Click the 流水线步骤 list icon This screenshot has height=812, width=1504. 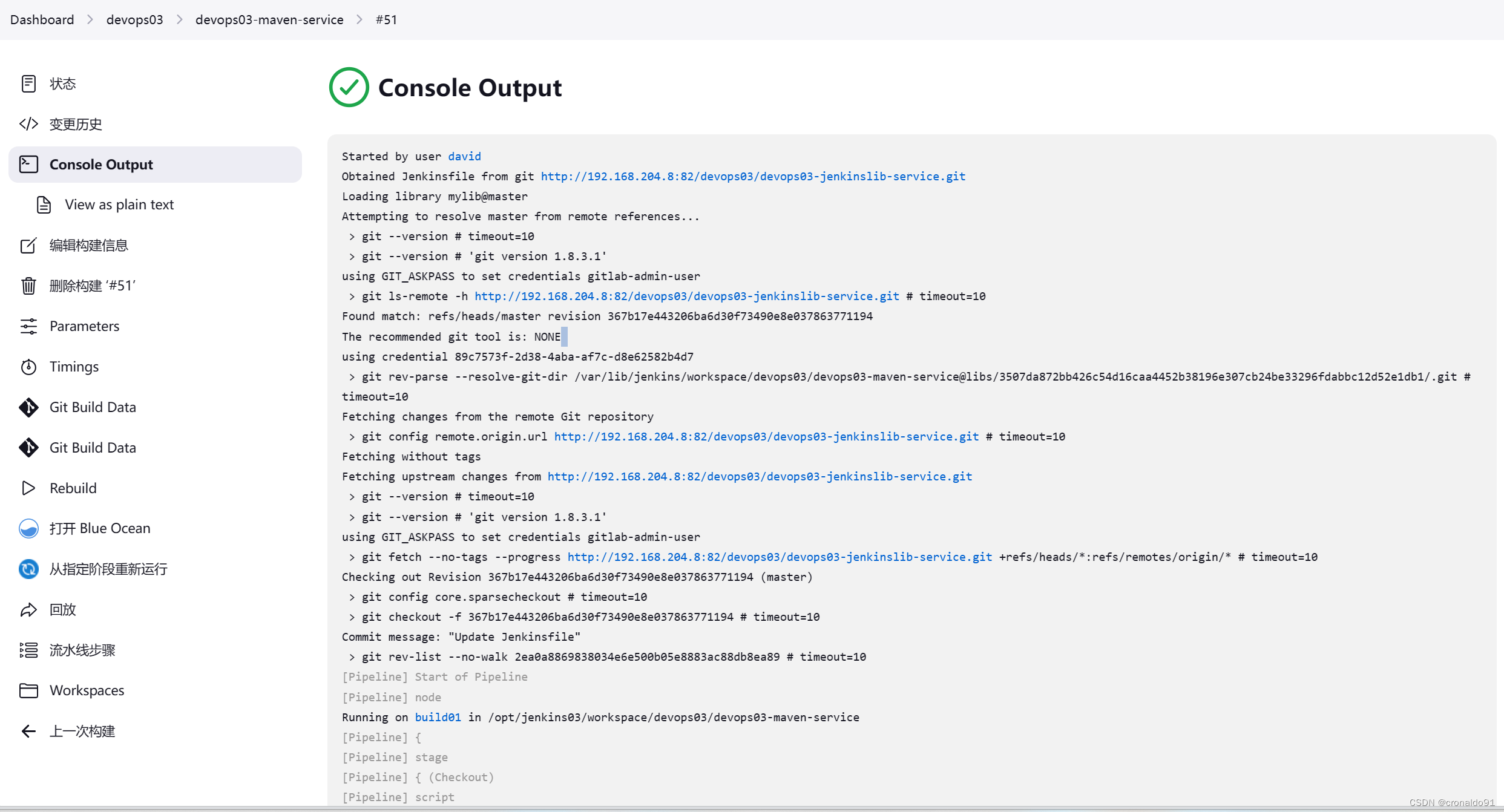28,650
